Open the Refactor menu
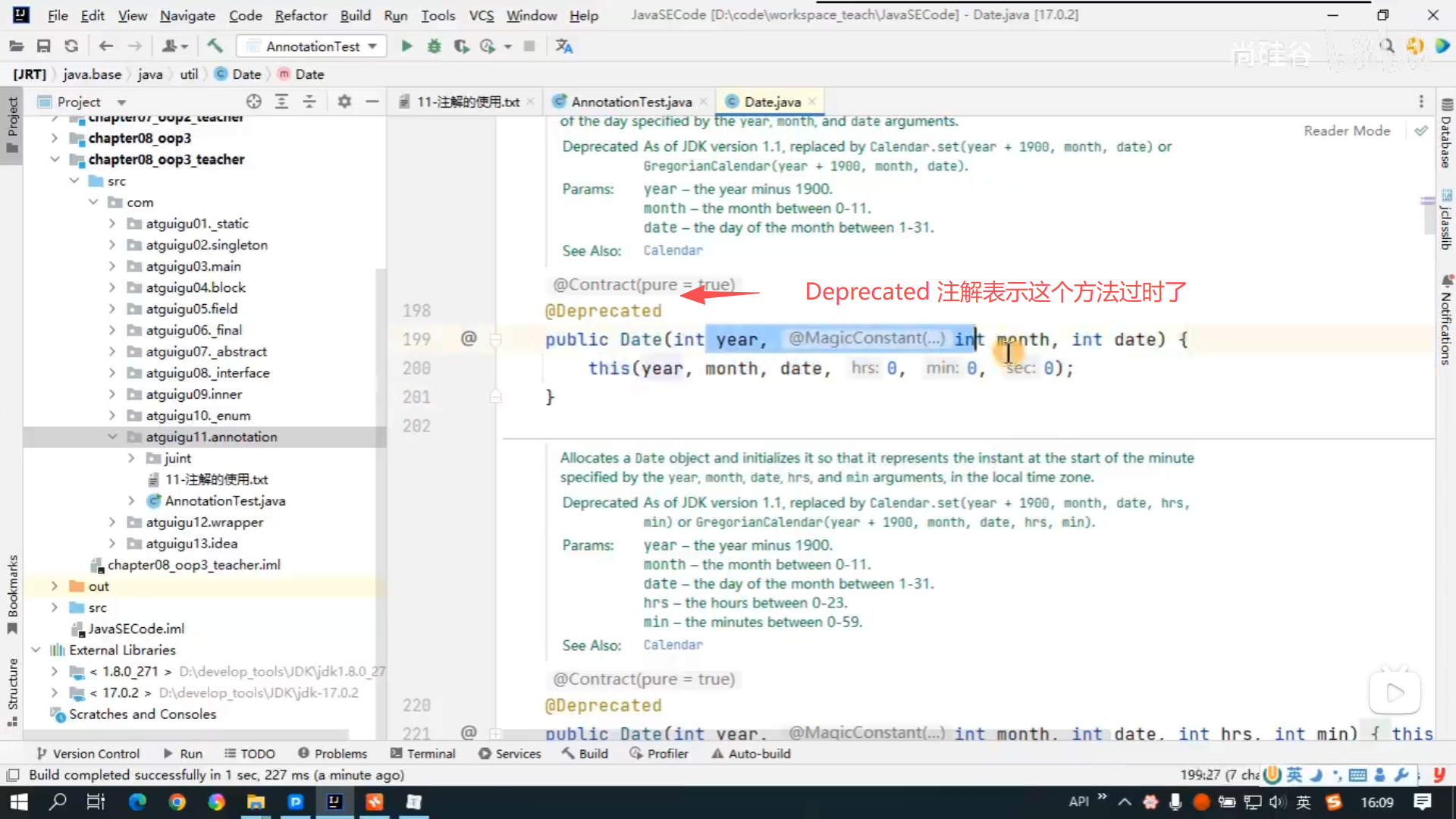 300,15
